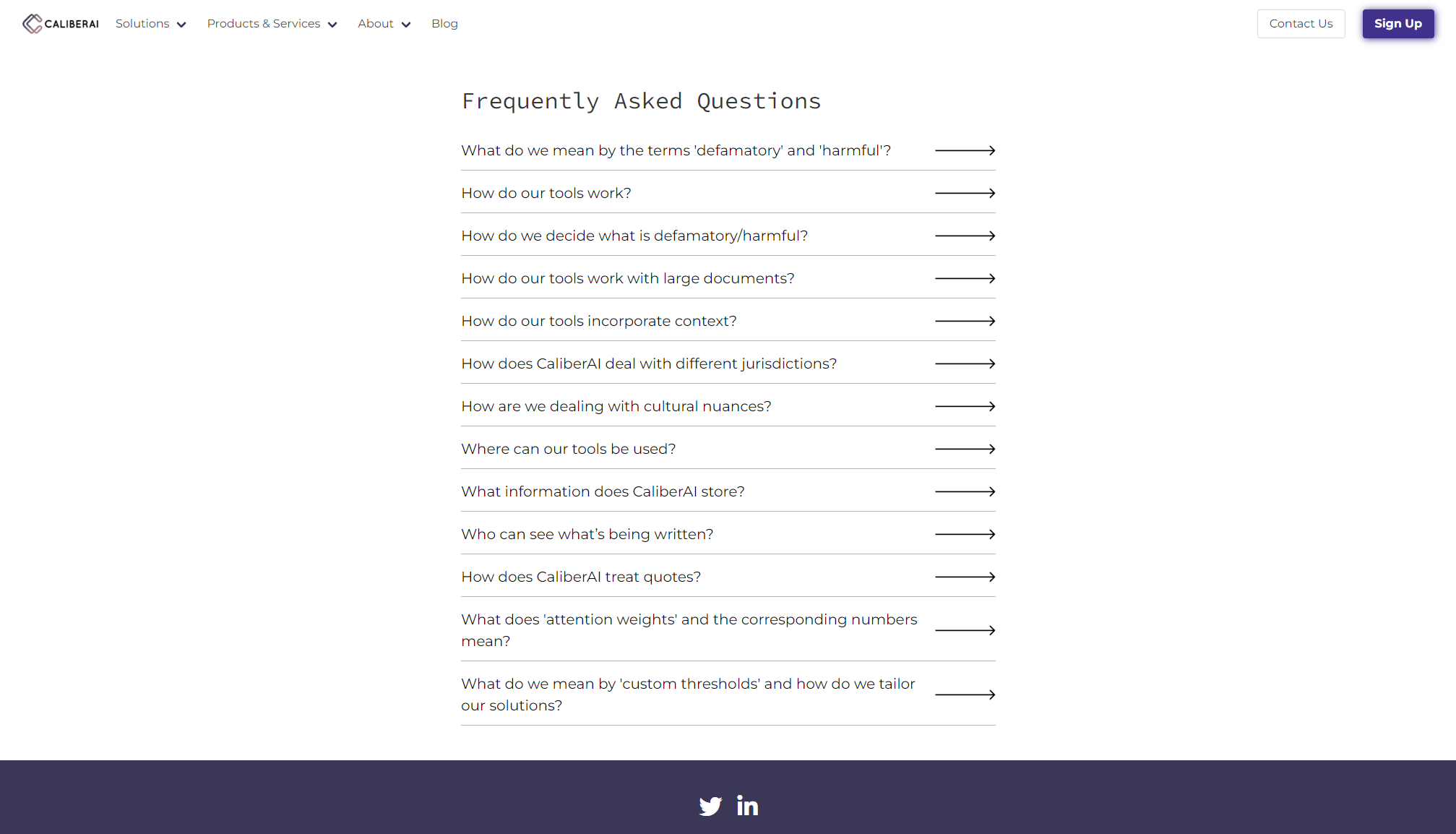
Task: Open the Solutions dropdown menu
Action: click(150, 24)
